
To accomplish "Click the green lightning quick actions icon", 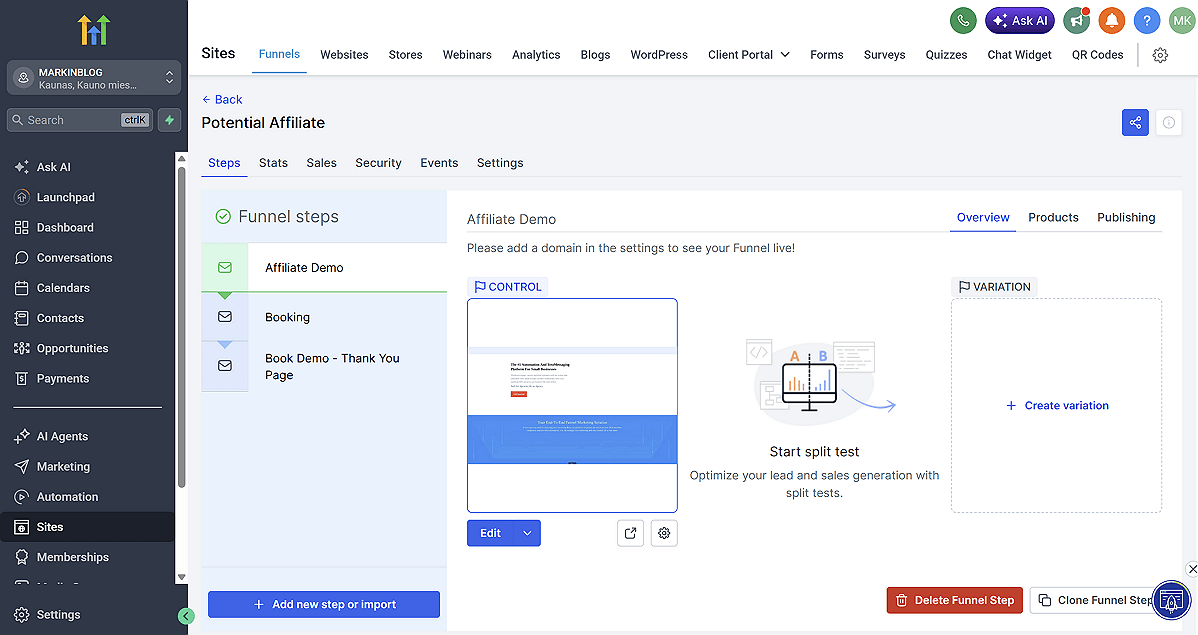I will click(170, 120).
